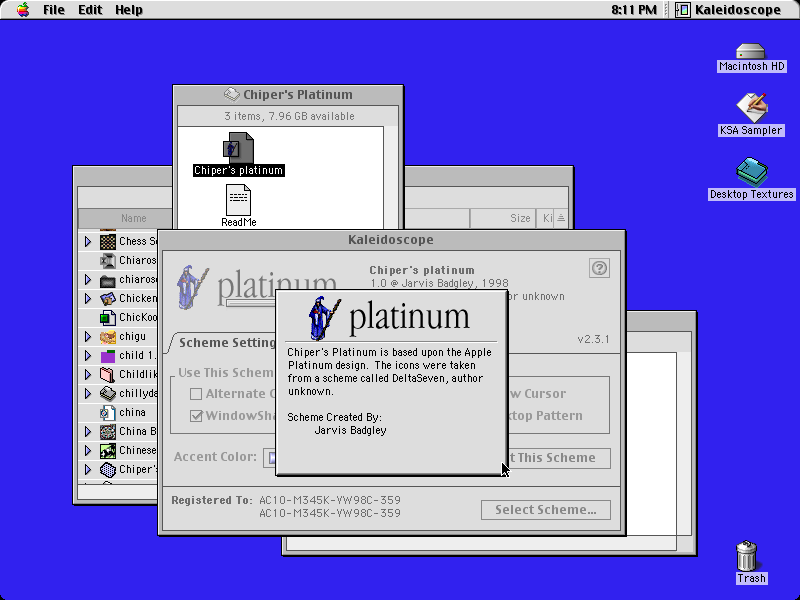
Task: Click the Kaleidoscope help question mark icon
Action: (x=599, y=268)
